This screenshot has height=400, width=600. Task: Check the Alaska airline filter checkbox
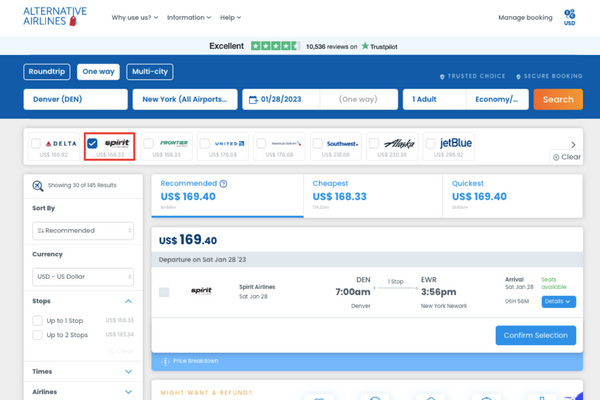pyautogui.click(x=374, y=144)
